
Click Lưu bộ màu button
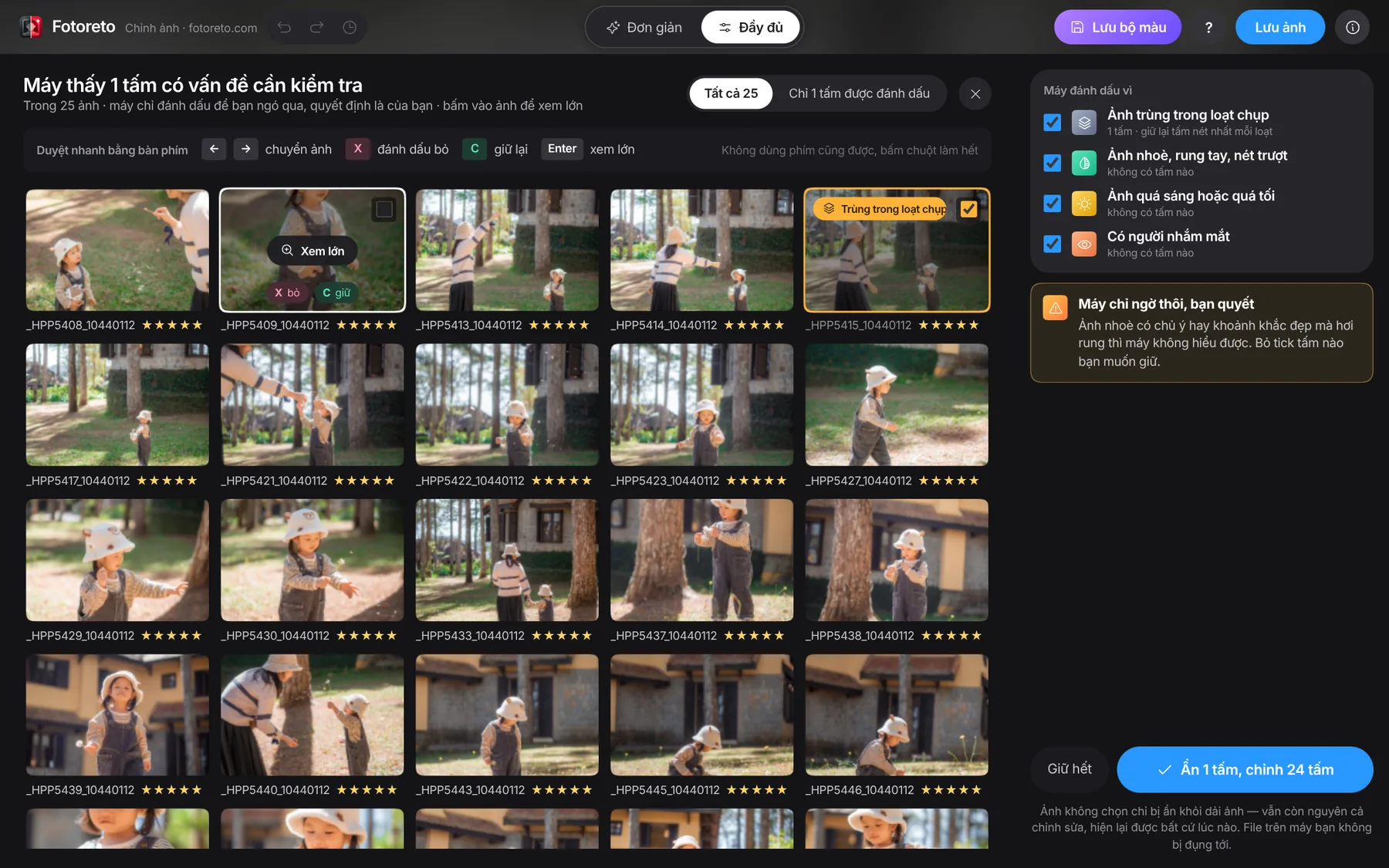pyautogui.click(x=1117, y=28)
